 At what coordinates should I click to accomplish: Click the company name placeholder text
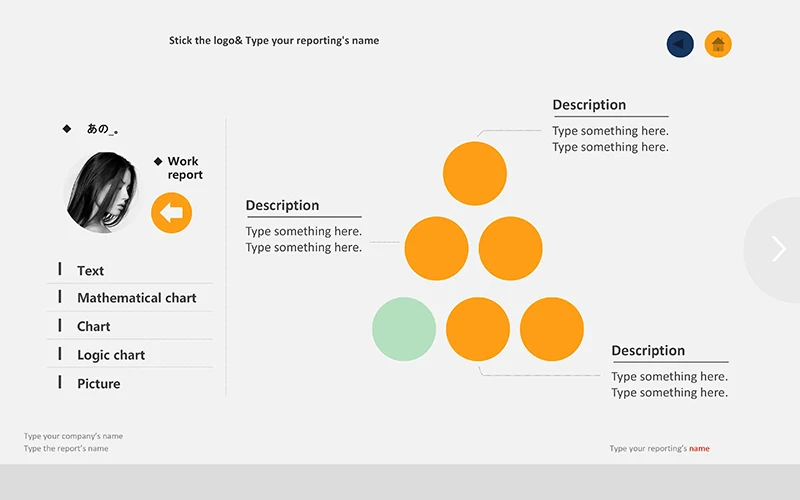pos(73,436)
